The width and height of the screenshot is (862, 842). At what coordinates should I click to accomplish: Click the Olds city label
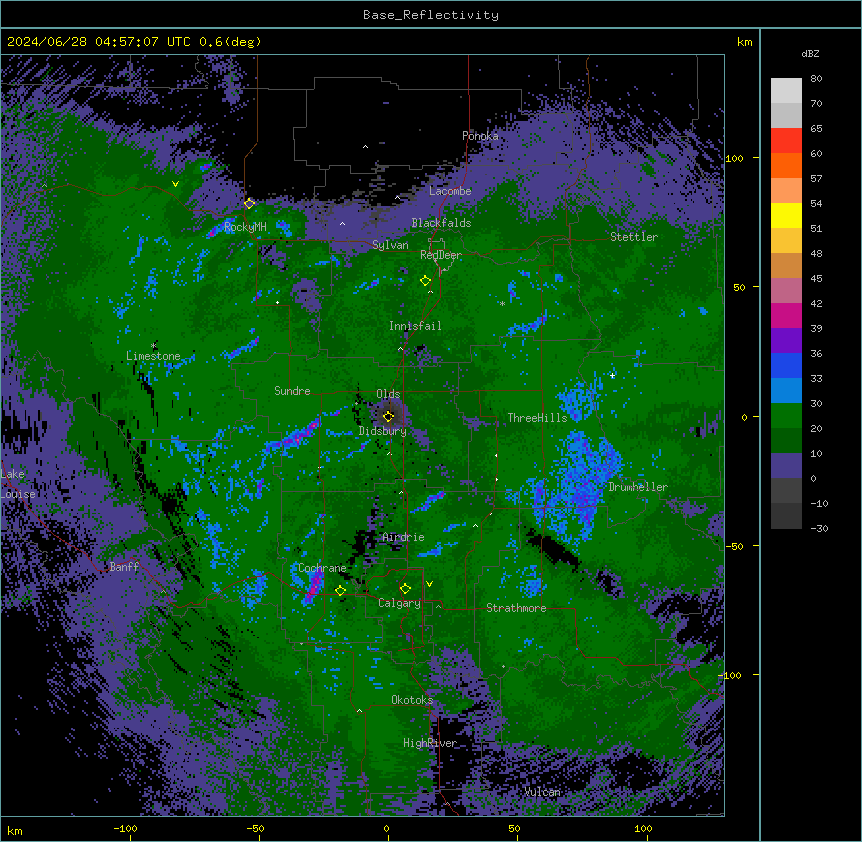pyautogui.click(x=388, y=394)
